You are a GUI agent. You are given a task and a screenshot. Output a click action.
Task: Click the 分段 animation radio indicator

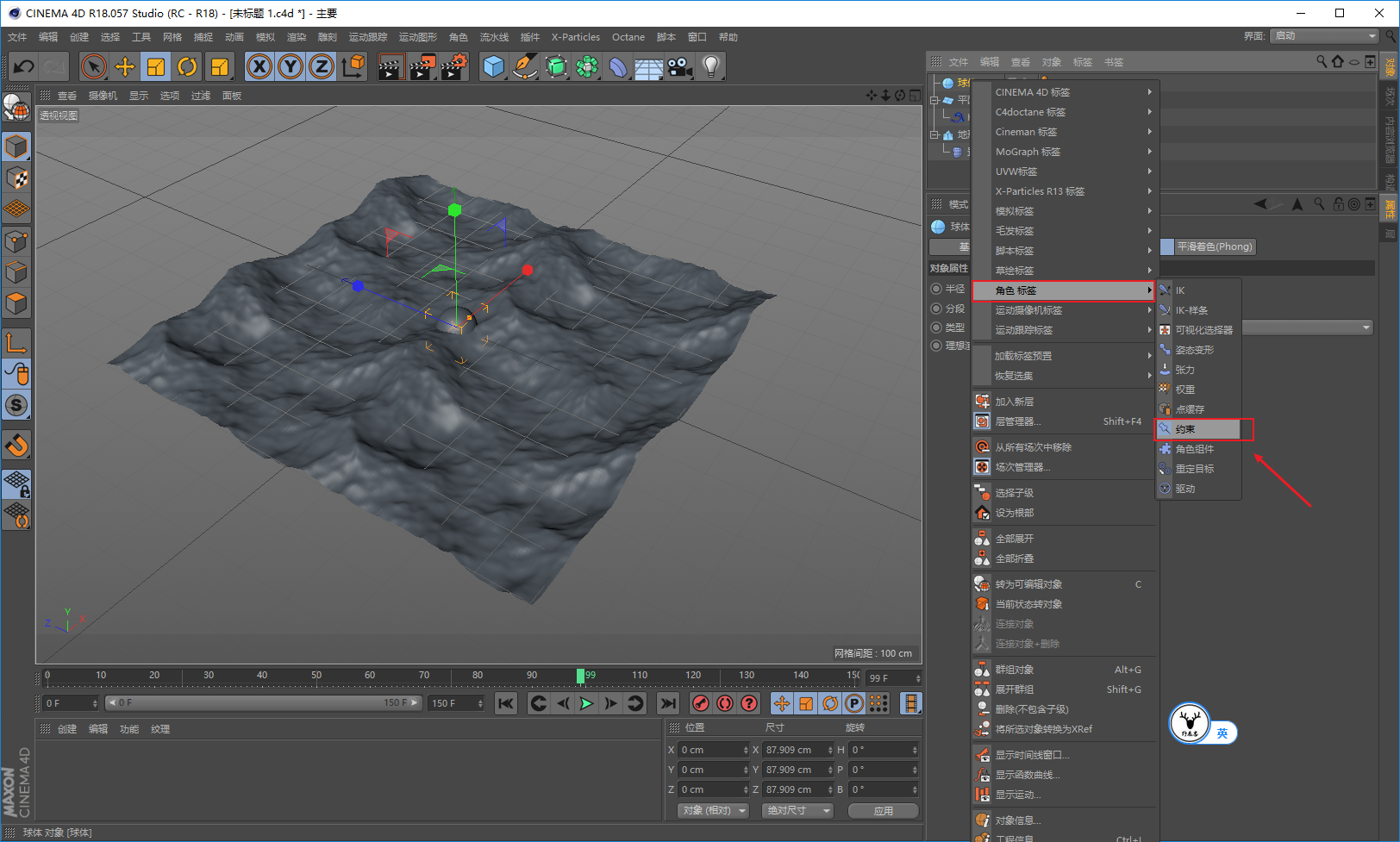click(936, 309)
